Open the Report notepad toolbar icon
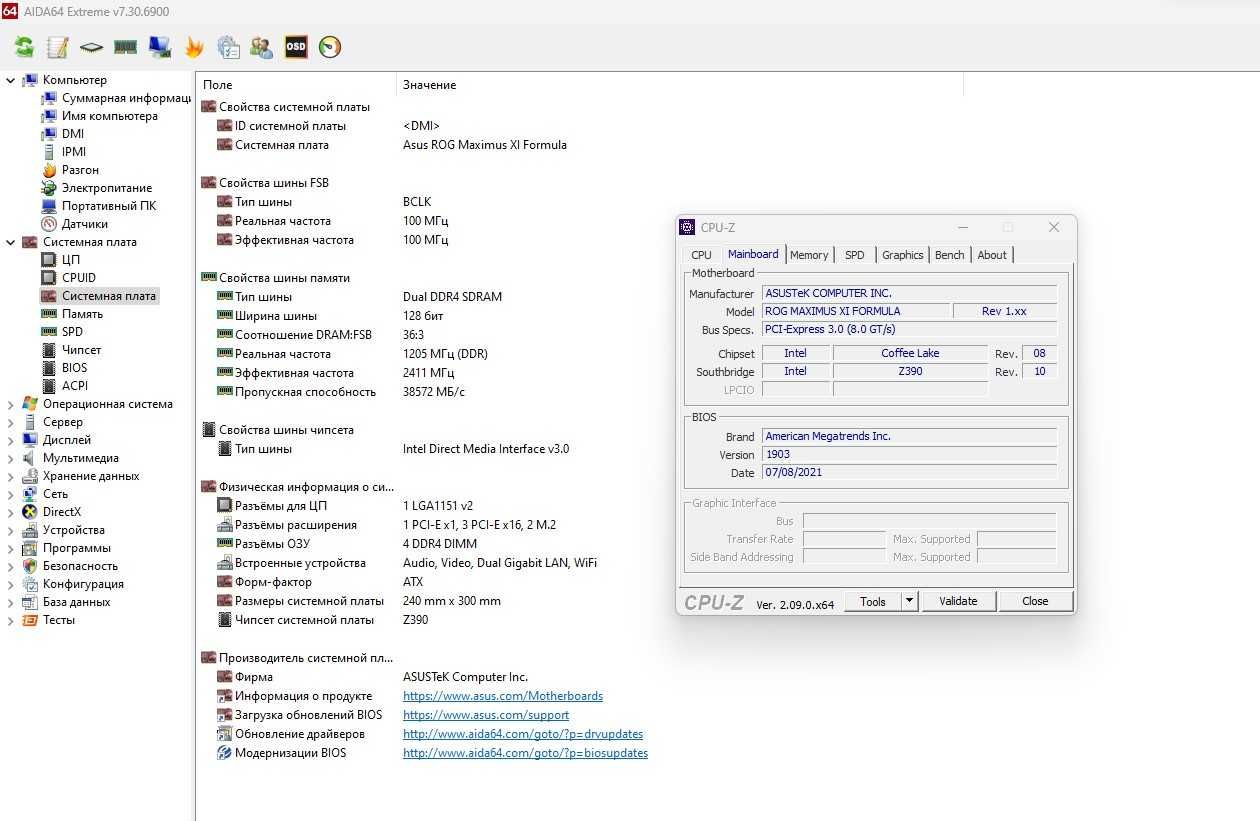 [x=58, y=47]
